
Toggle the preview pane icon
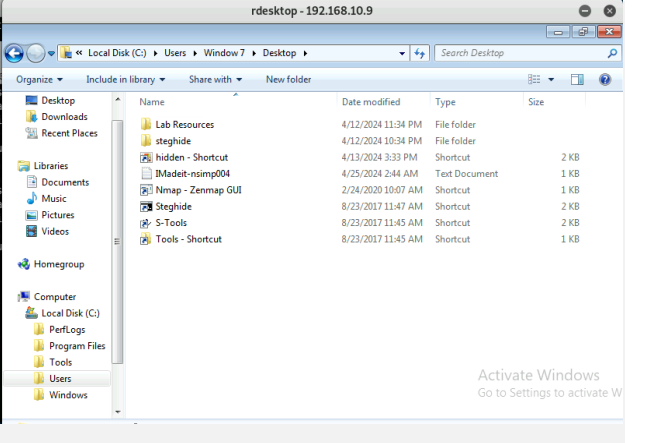(x=577, y=79)
